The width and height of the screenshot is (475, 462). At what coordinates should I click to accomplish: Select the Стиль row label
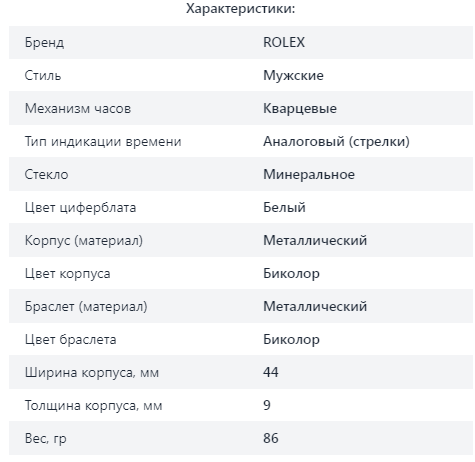point(43,76)
